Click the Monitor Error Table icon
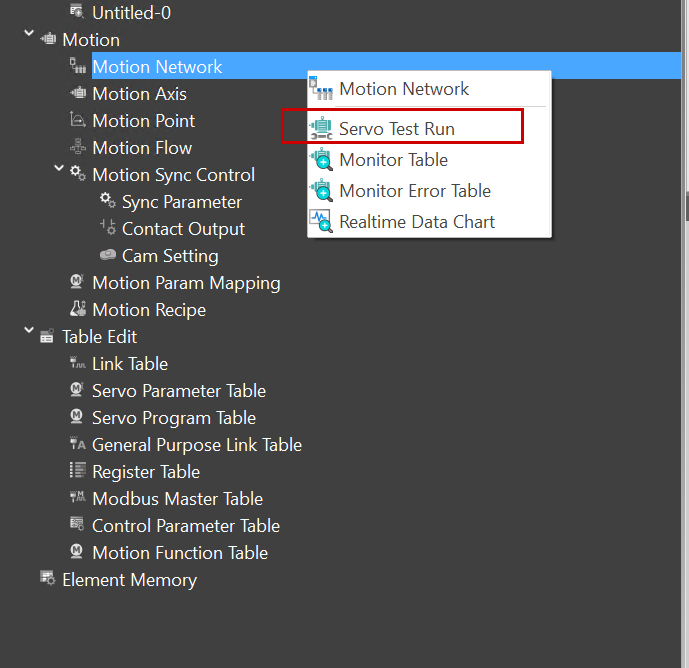 click(321, 191)
